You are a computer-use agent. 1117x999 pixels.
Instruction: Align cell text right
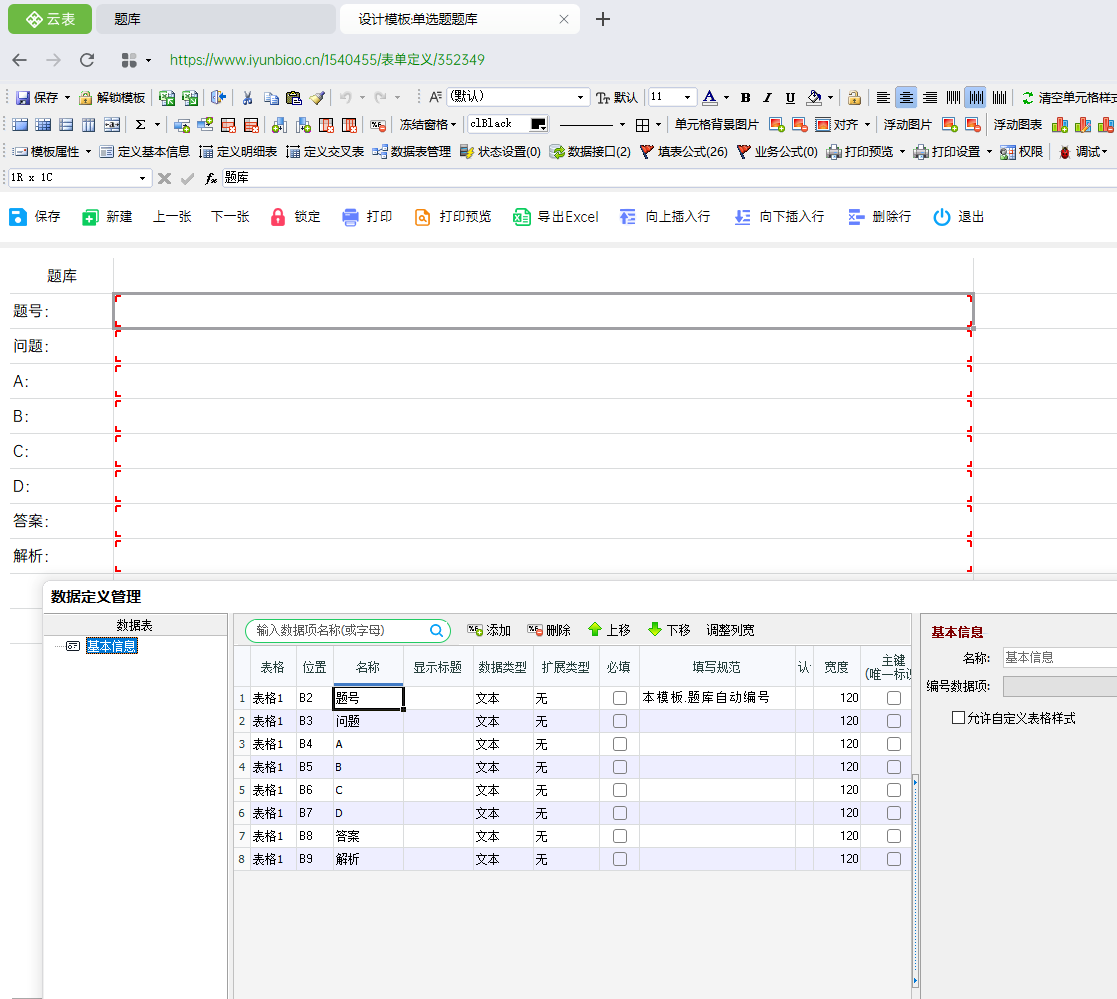[x=930, y=98]
